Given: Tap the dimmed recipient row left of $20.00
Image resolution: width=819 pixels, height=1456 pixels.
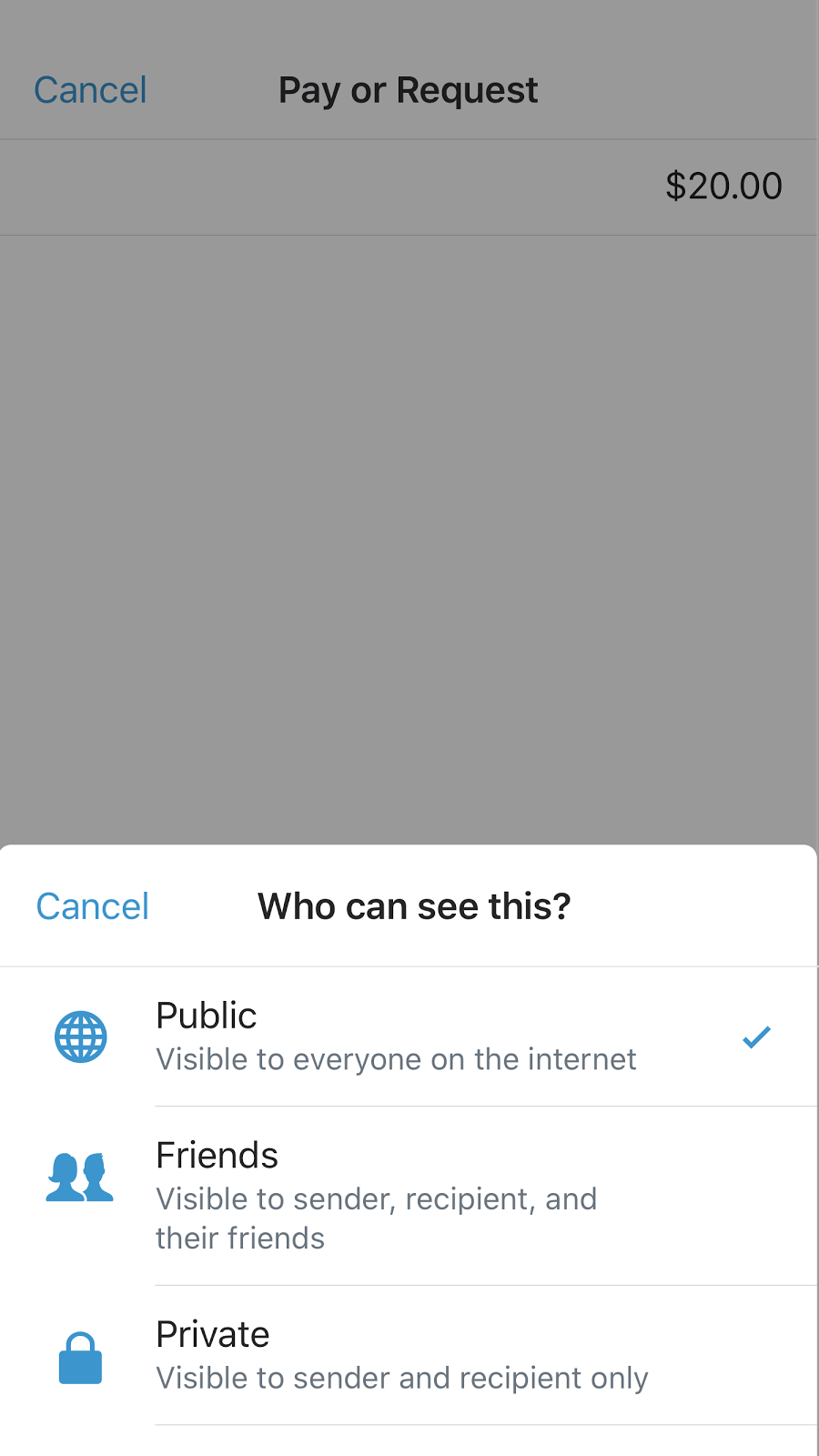Looking at the screenshot, I should (x=328, y=187).
